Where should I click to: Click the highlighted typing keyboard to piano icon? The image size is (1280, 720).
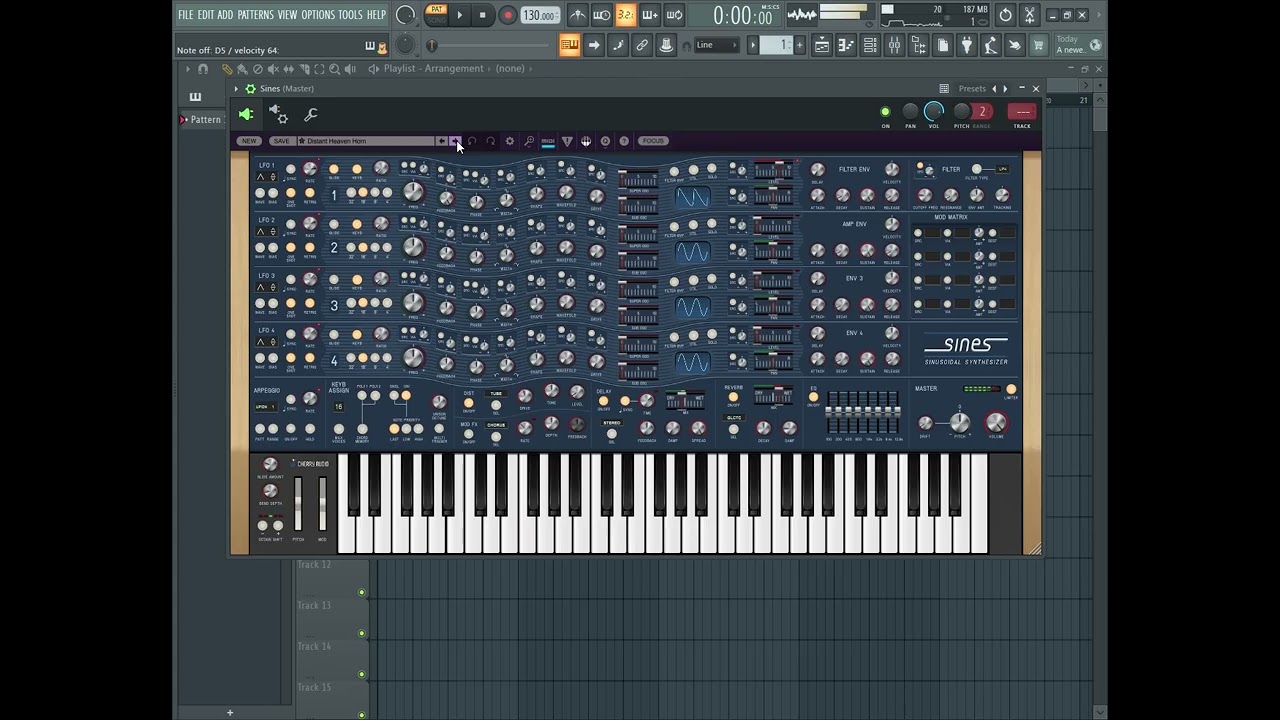pyautogui.click(x=569, y=45)
